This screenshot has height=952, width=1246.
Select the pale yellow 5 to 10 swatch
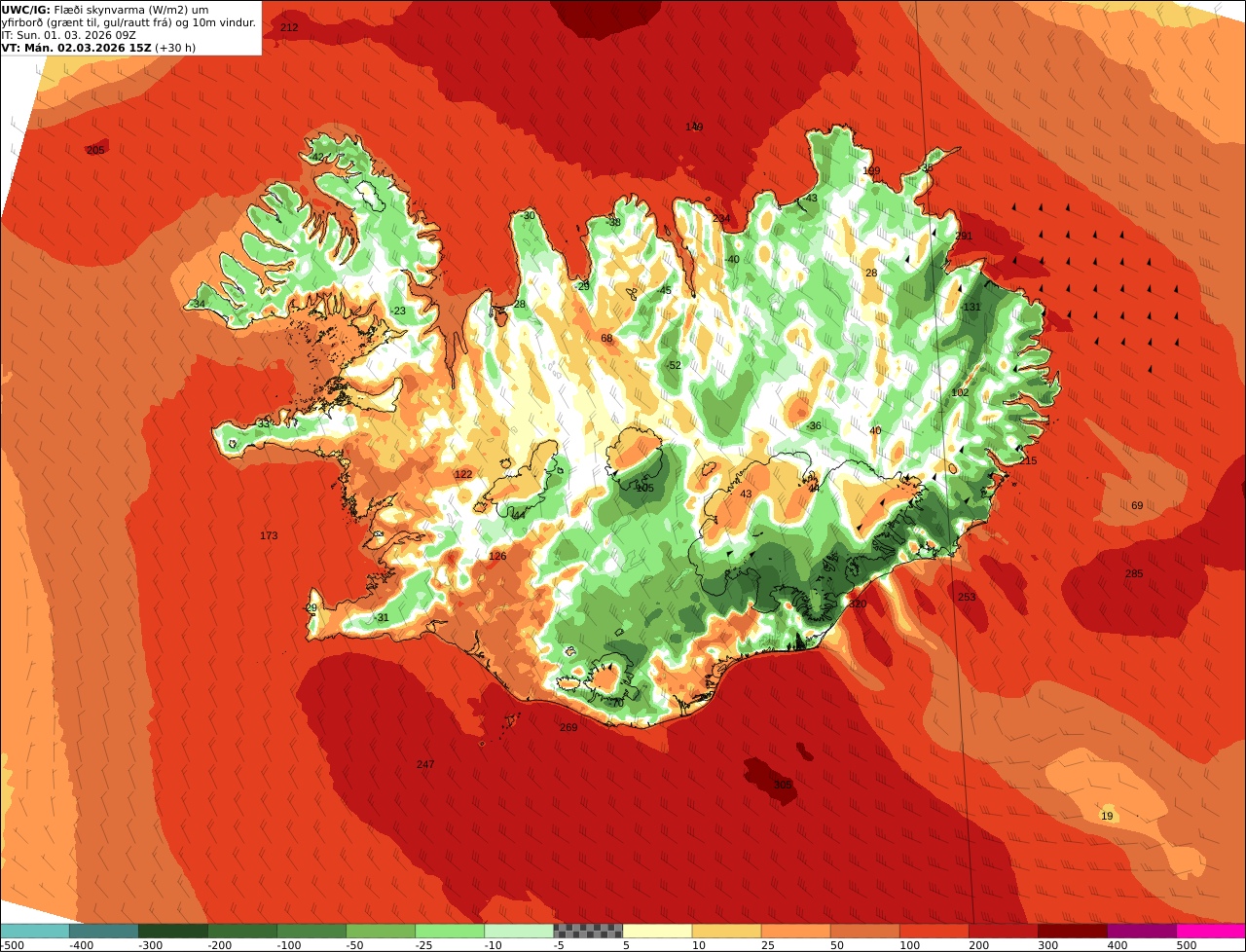pos(656,931)
